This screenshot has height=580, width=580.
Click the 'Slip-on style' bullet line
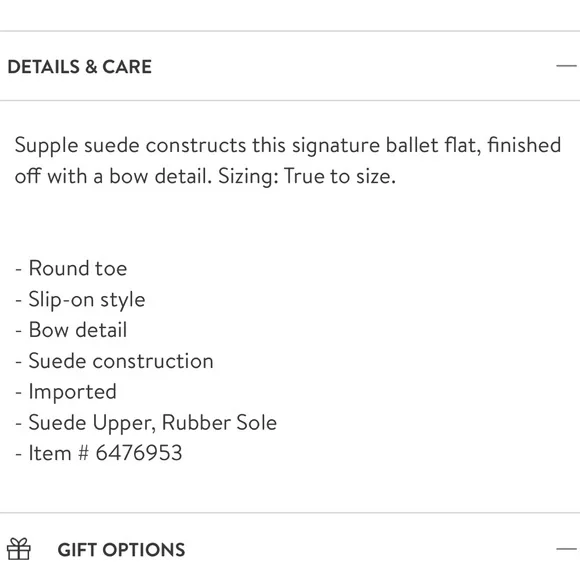point(80,300)
